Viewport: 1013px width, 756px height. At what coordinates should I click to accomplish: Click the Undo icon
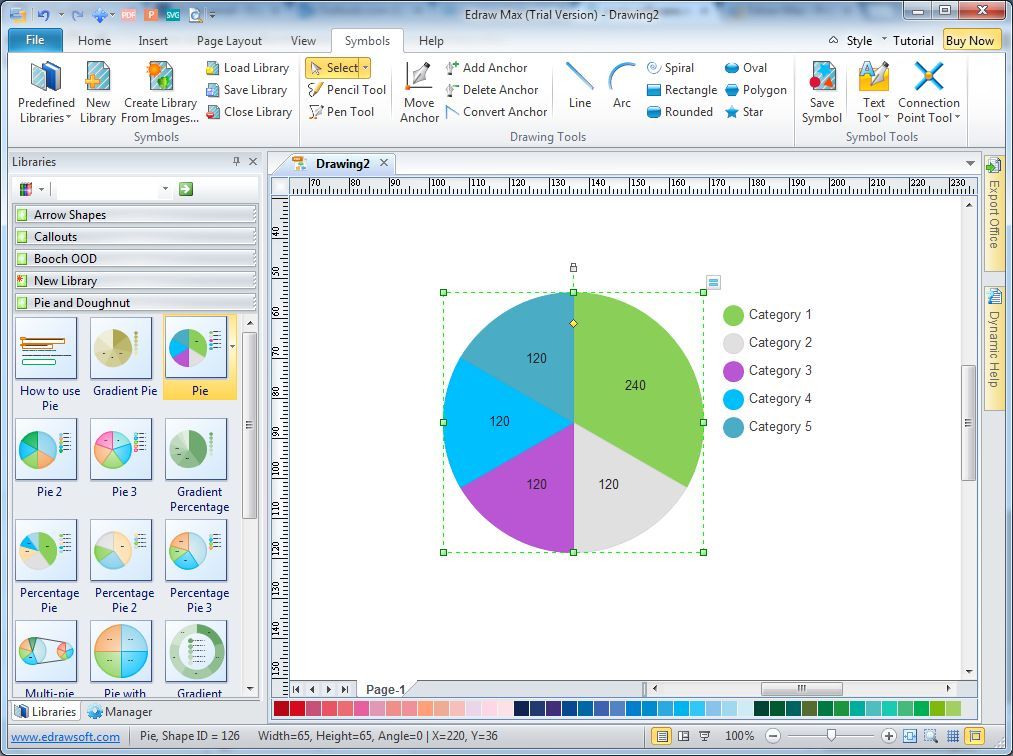(45, 14)
